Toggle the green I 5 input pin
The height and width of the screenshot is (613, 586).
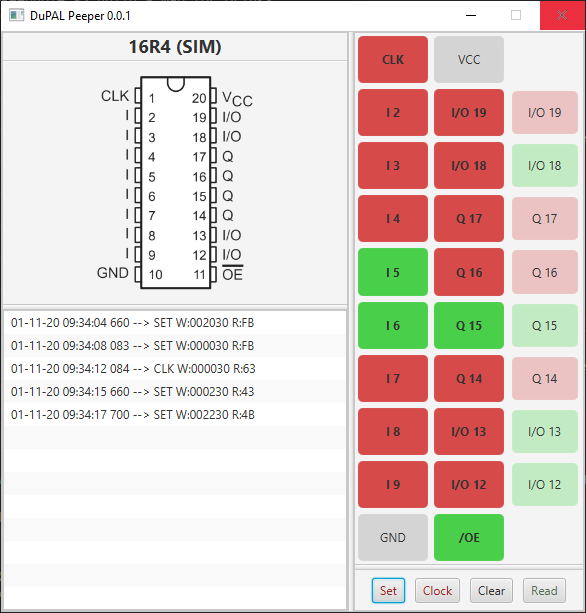tap(392, 272)
